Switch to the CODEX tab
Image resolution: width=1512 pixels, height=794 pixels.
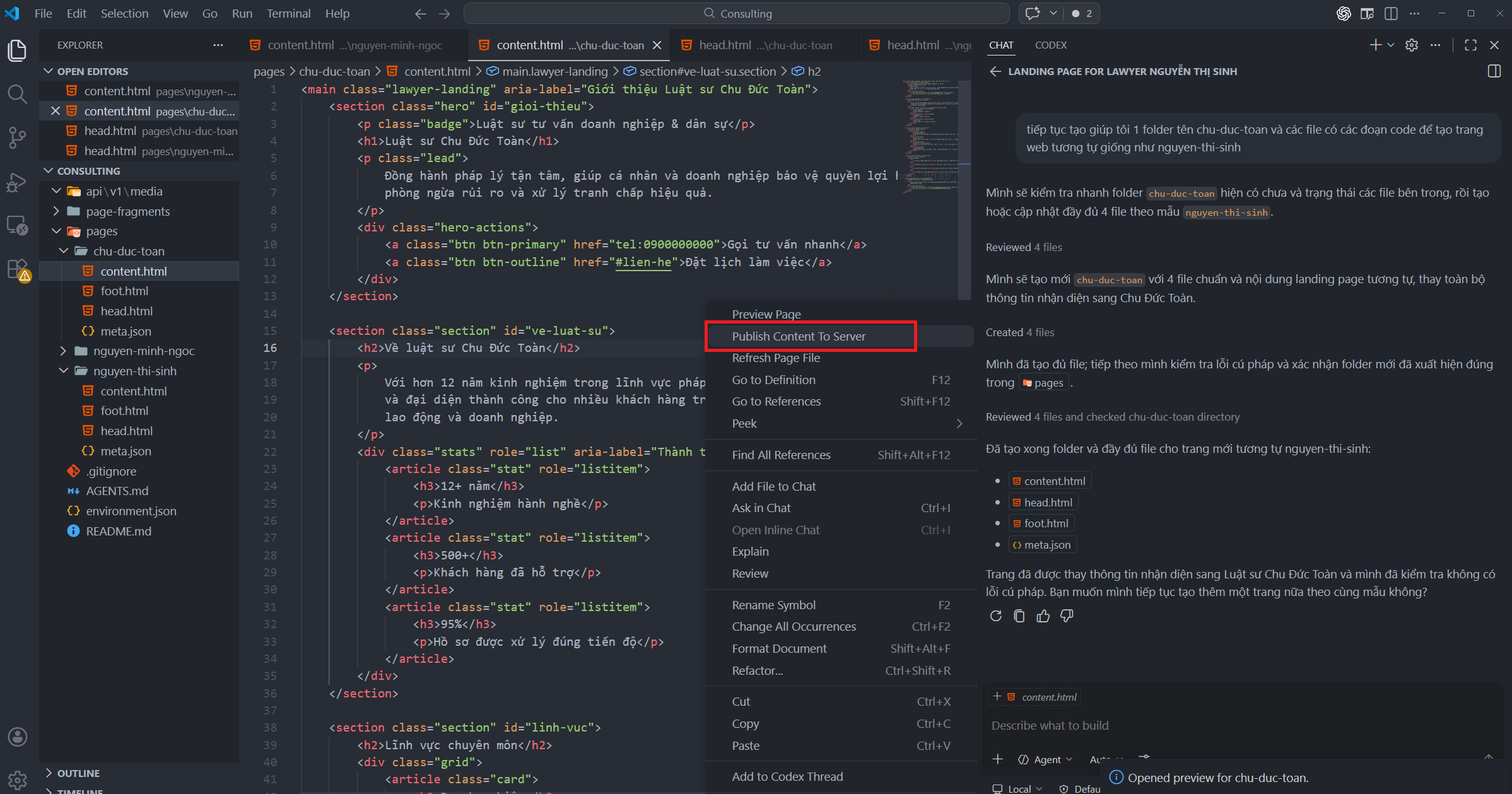(1050, 45)
